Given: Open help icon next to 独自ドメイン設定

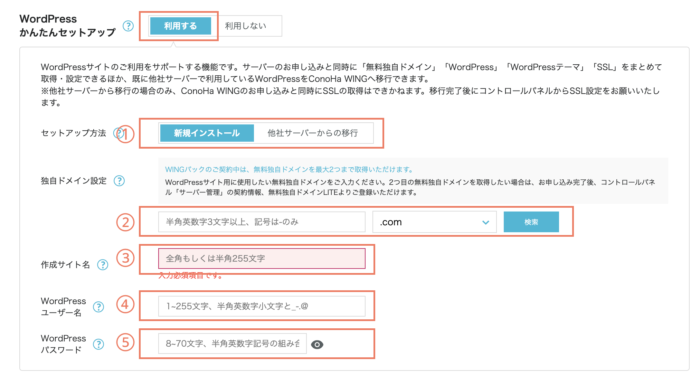Looking at the screenshot, I should point(119,181).
